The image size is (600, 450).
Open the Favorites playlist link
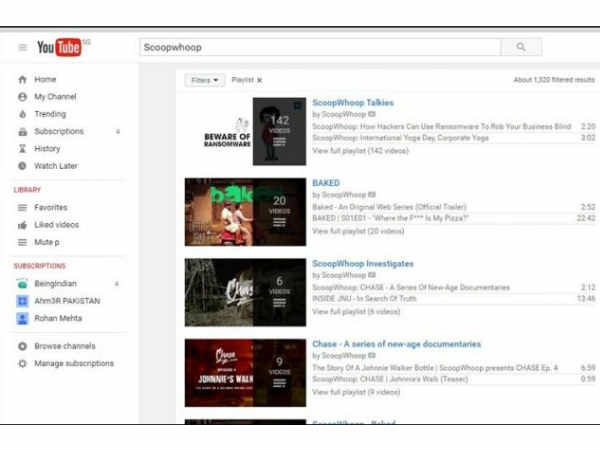(x=51, y=207)
